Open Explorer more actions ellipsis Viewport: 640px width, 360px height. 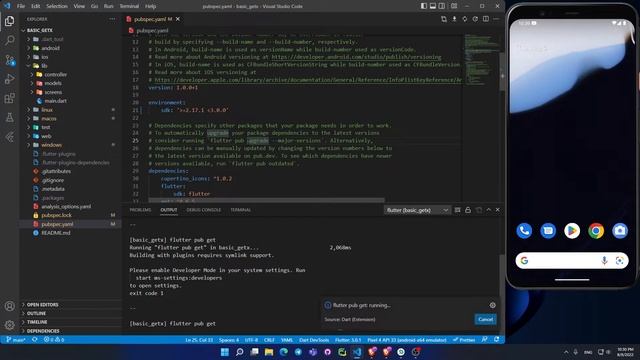click(112, 19)
